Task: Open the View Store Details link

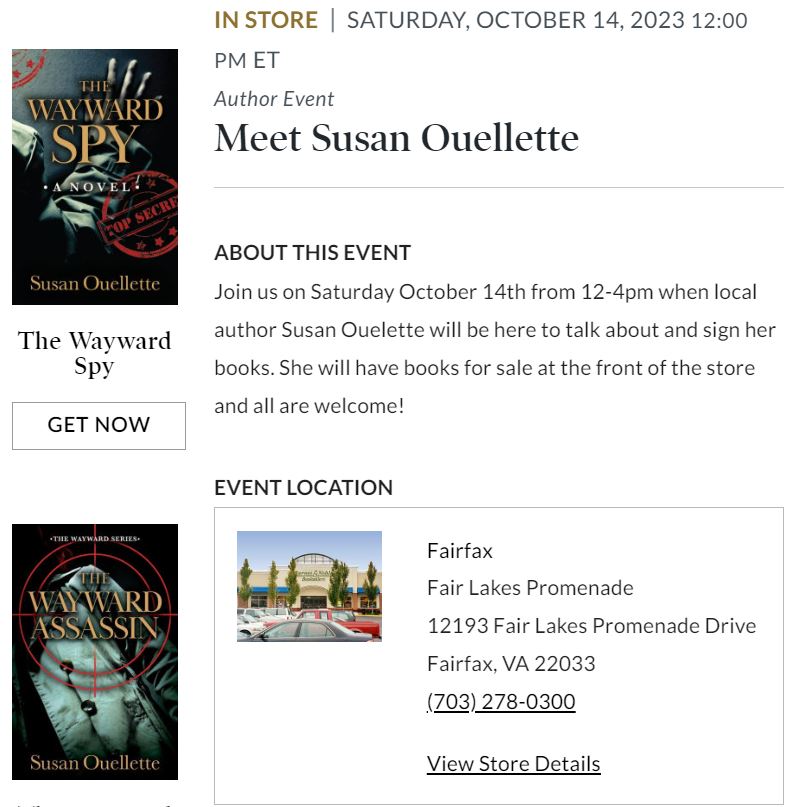Action: click(513, 764)
